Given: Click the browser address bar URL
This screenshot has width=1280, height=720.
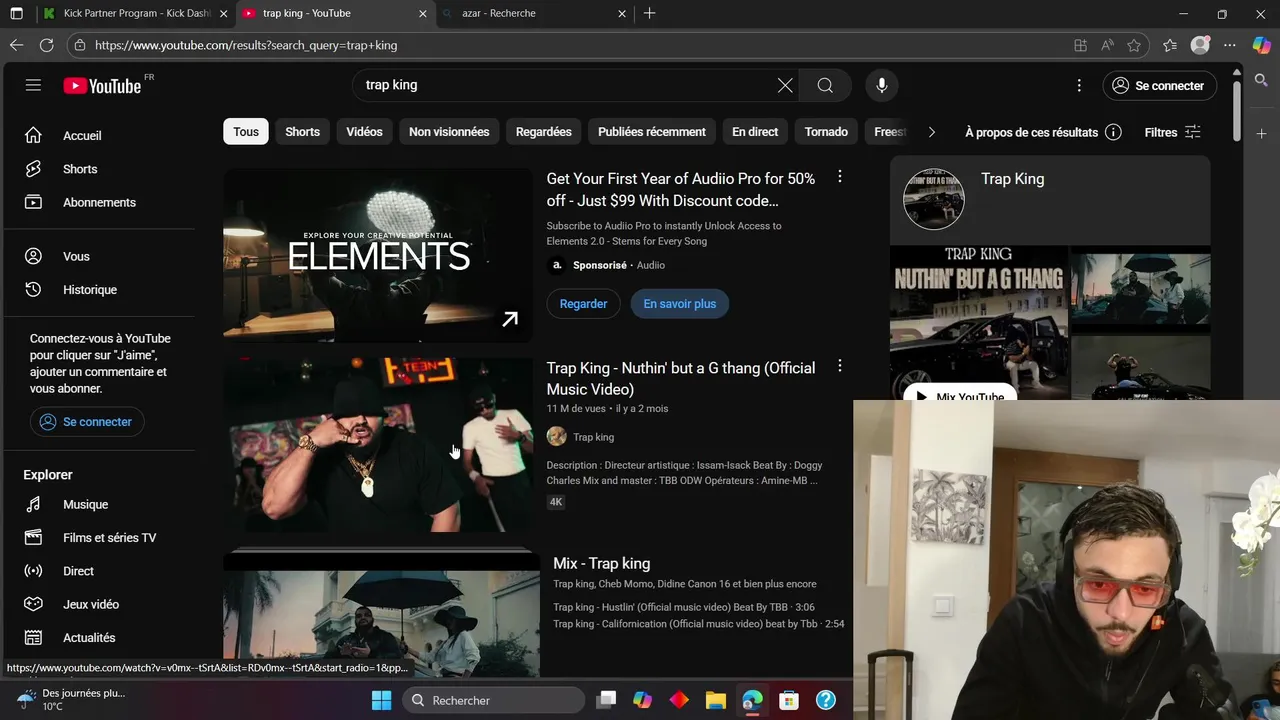Looking at the screenshot, I should (x=246, y=45).
